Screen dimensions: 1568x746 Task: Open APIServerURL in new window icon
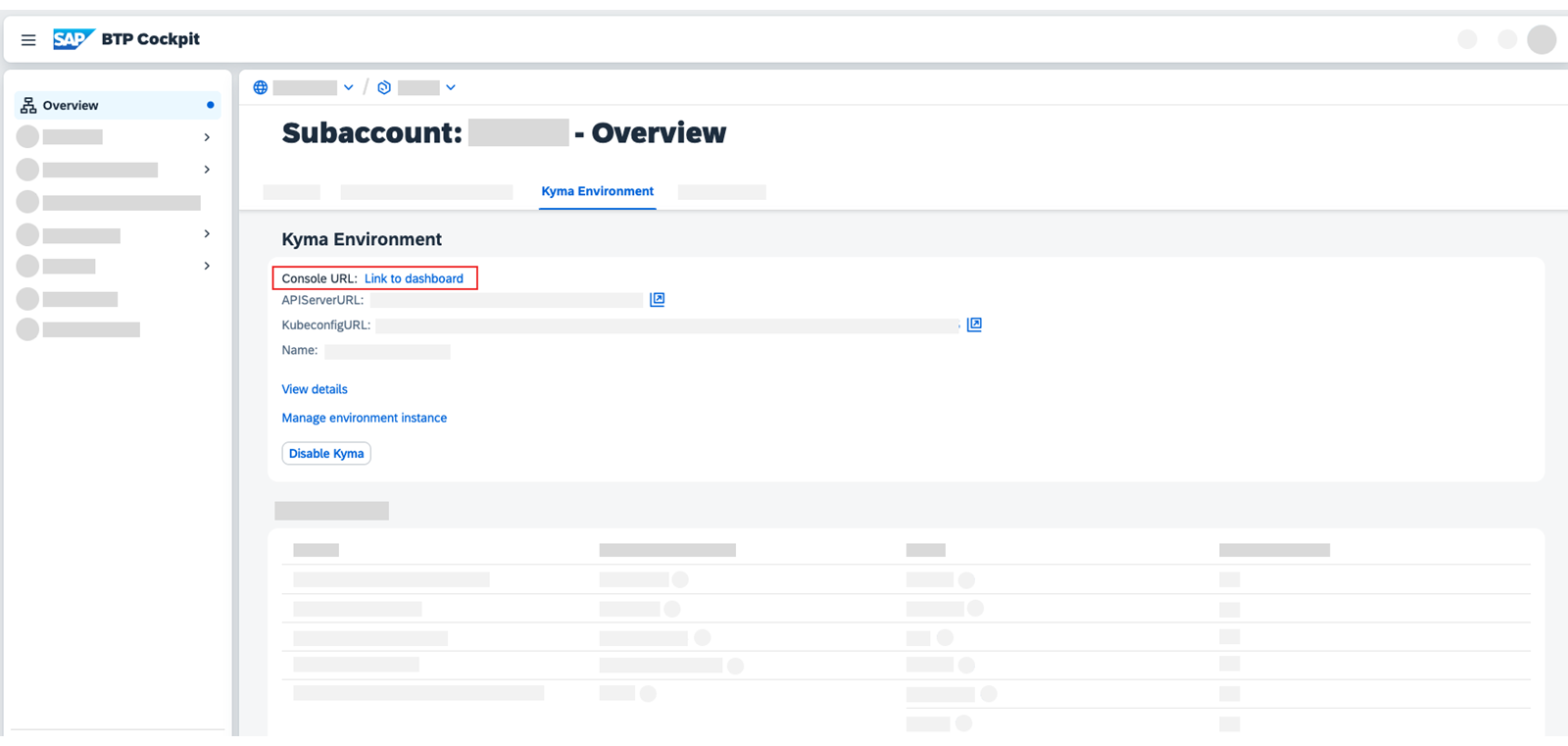658,300
